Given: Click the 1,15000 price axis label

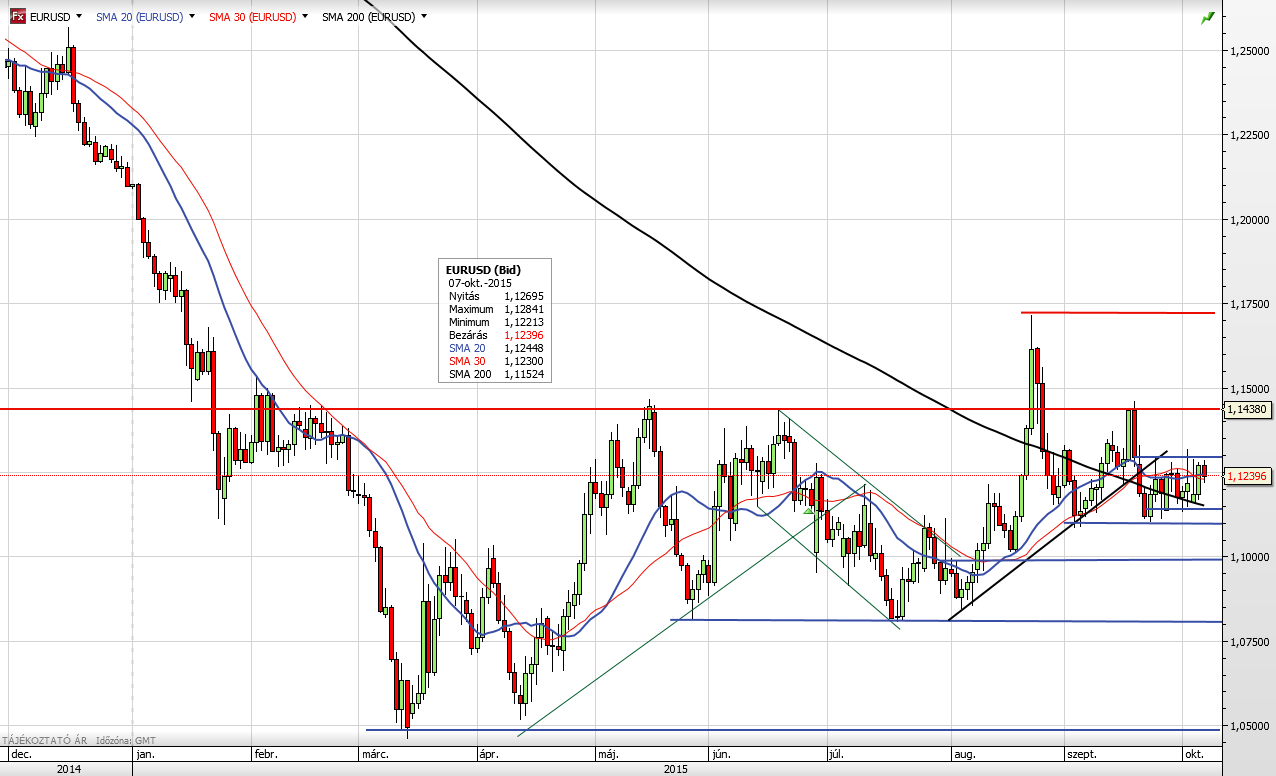Looking at the screenshot, I should 1251,388.
